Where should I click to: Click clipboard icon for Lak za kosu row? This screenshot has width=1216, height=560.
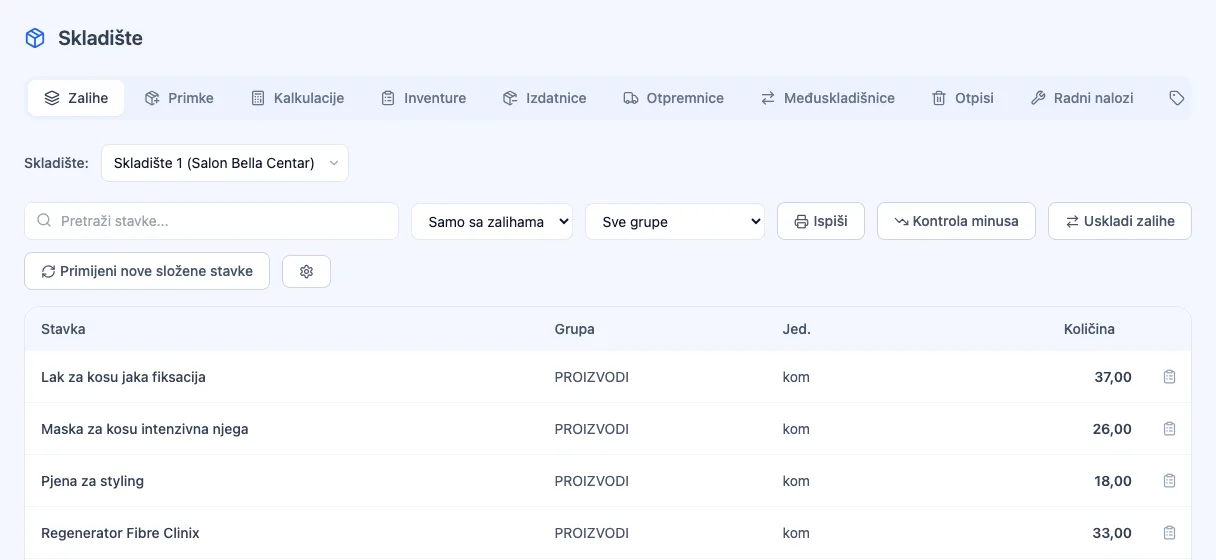tap(1169, 377)
